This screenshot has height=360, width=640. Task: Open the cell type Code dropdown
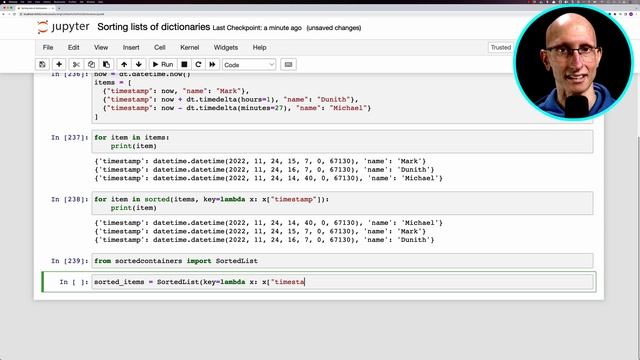coord(249,65)
